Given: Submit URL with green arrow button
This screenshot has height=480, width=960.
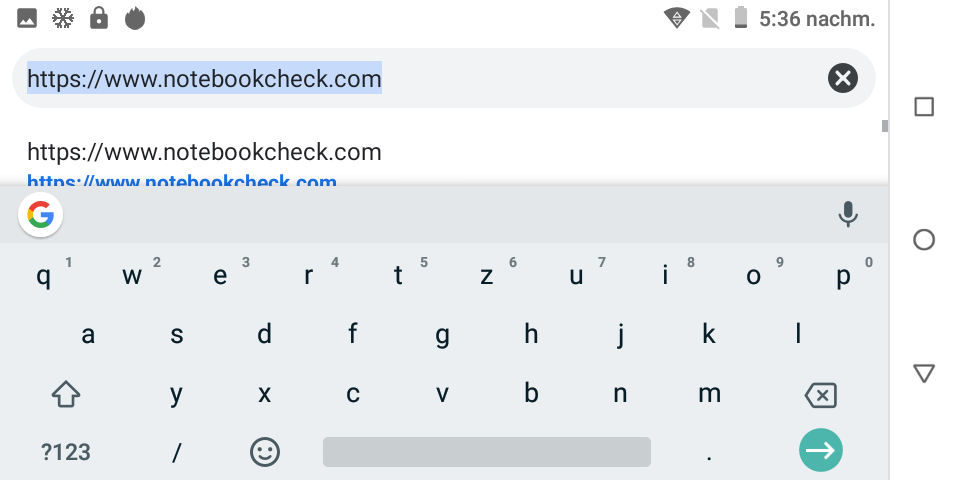Looking at the screenshot, I should tap(820, 451).
